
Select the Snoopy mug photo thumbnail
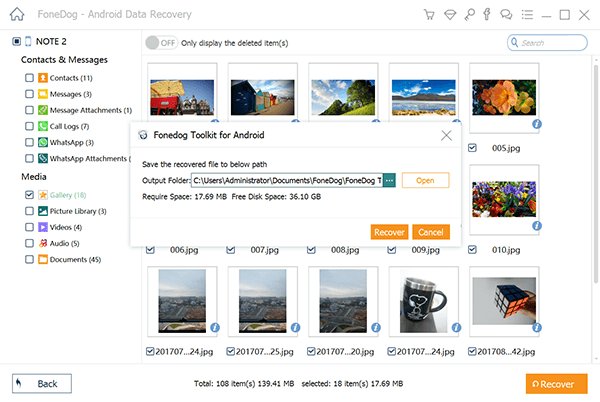tap(424, 301)
